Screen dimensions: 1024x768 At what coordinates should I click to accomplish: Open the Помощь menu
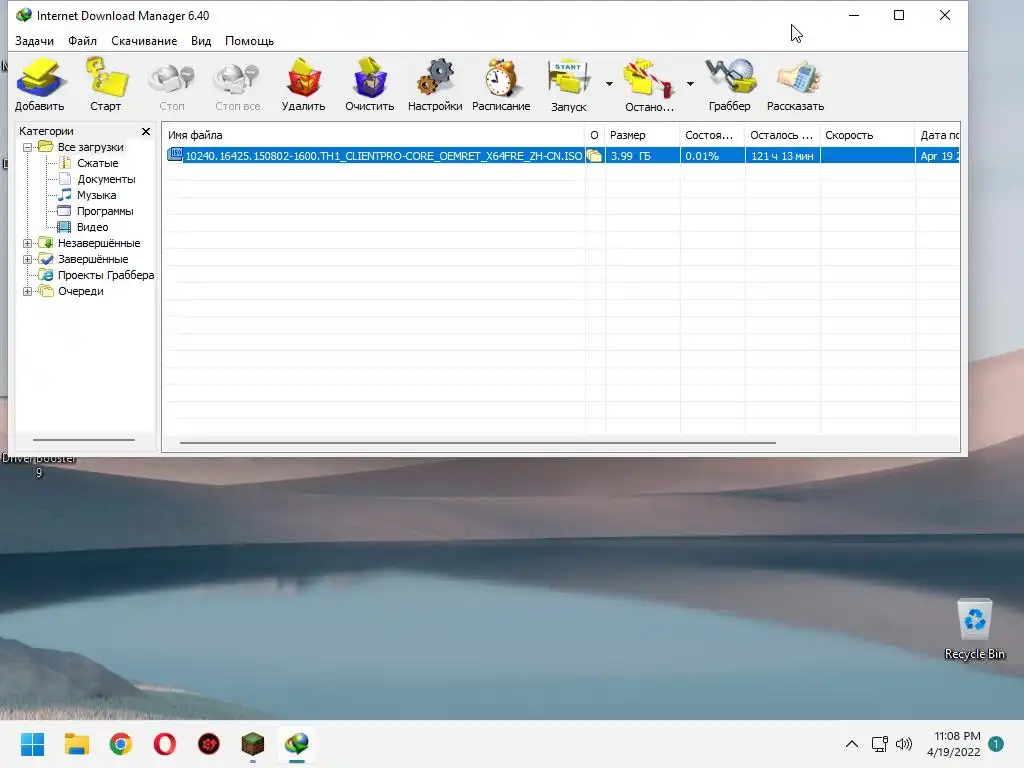pos(249,40)
